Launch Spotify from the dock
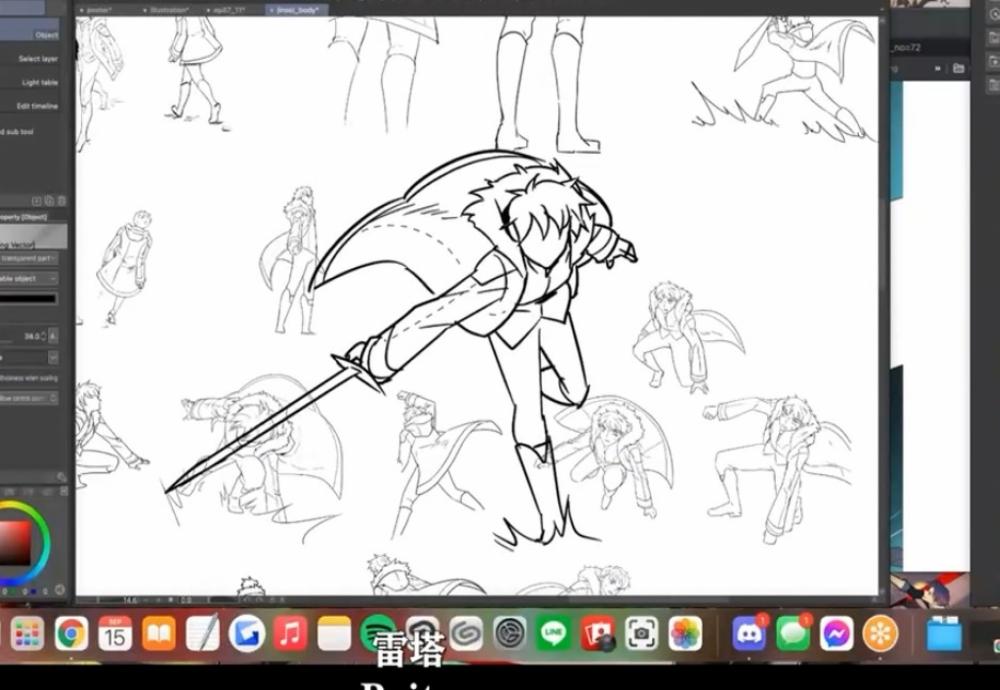1000x690 pixels. (377, 633)
